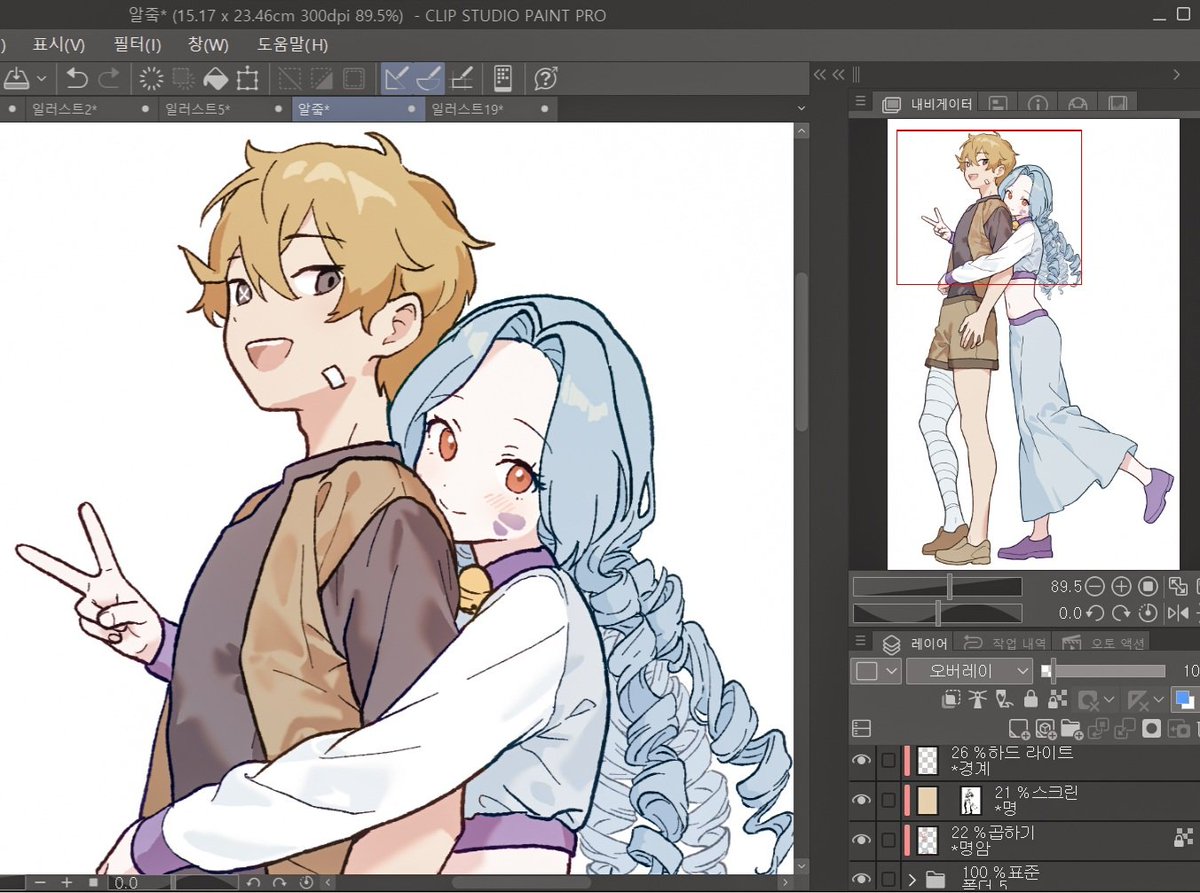Open the smartphone connection icon
Image resolution: width=1200 pixels, height=893 pixels.
click(503, 78)
